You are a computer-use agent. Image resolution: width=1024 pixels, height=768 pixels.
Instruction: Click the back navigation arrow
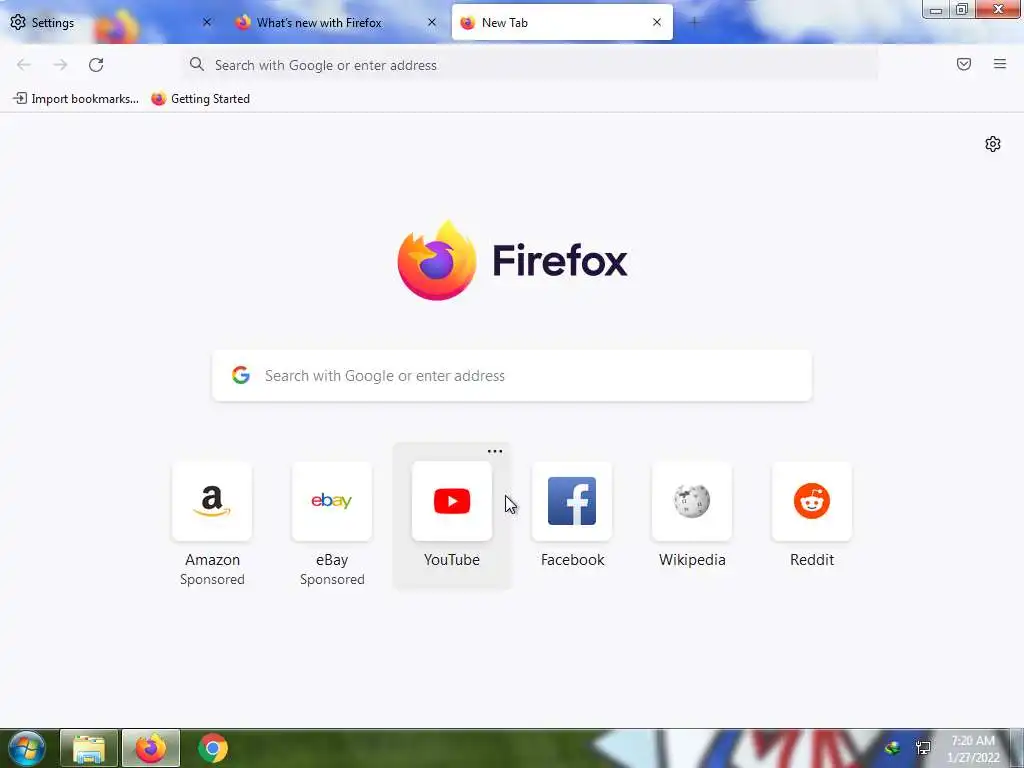[24, 65]
